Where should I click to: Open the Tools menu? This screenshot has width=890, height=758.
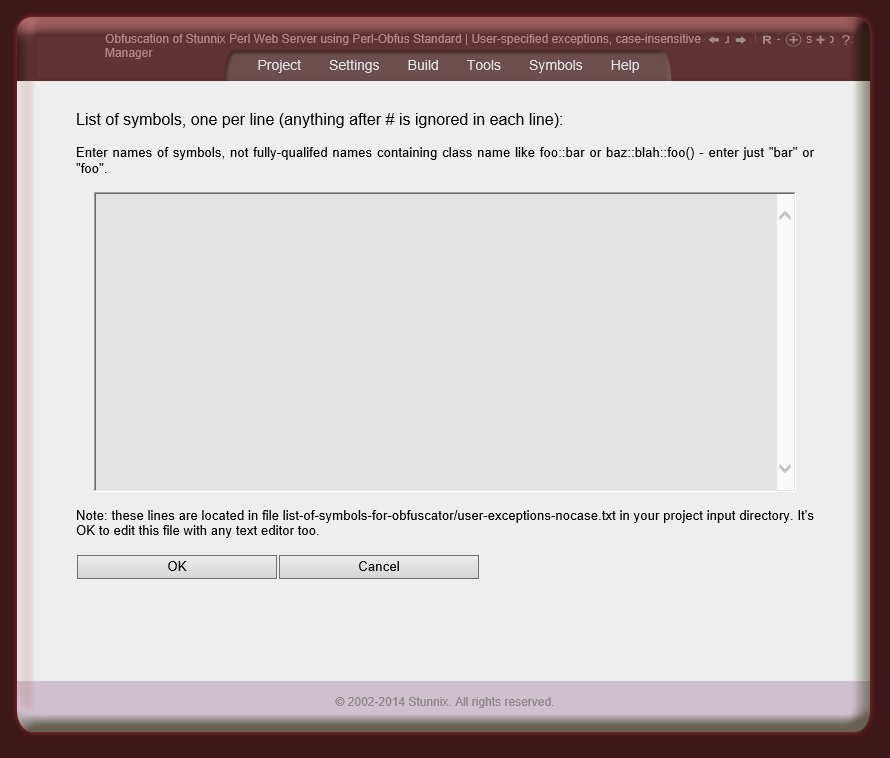pyautogui.click(x=483, y=65)
